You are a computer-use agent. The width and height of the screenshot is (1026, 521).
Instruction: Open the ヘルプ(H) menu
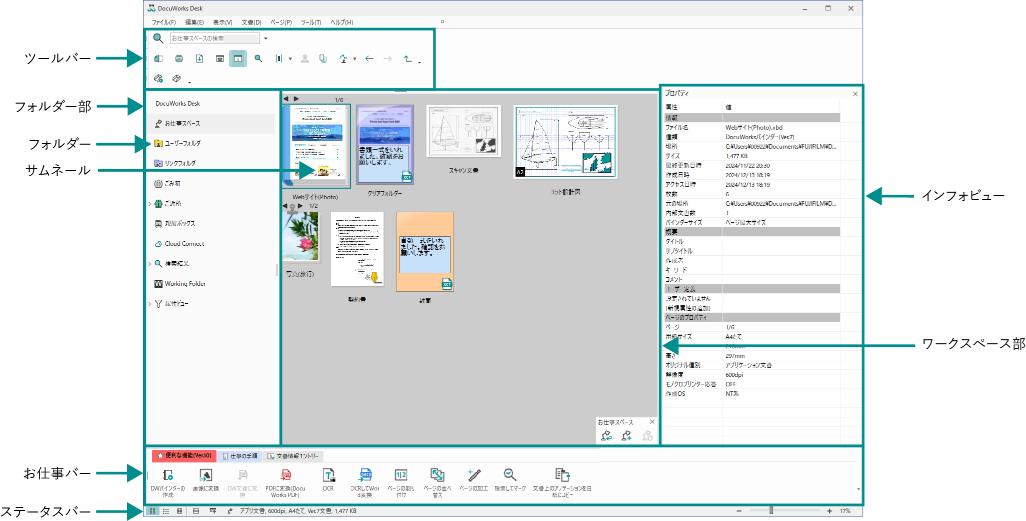tap(342, 22)
